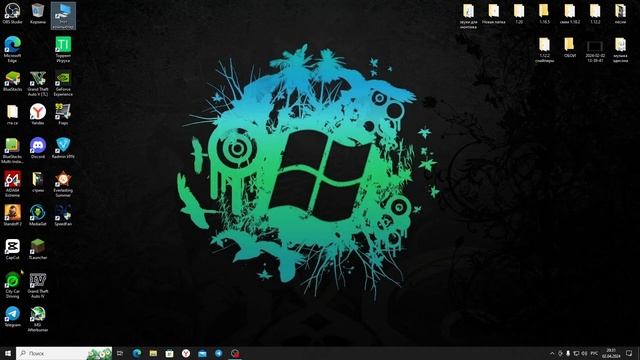Select the Новая папка folder

(493, 13)
